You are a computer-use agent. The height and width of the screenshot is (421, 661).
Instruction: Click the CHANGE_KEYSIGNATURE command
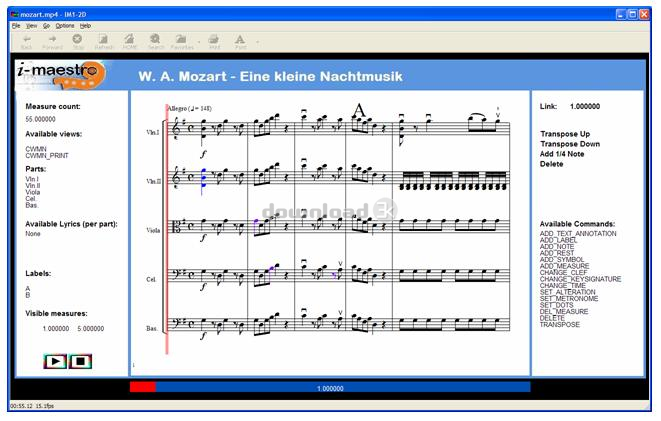point(580,279)
